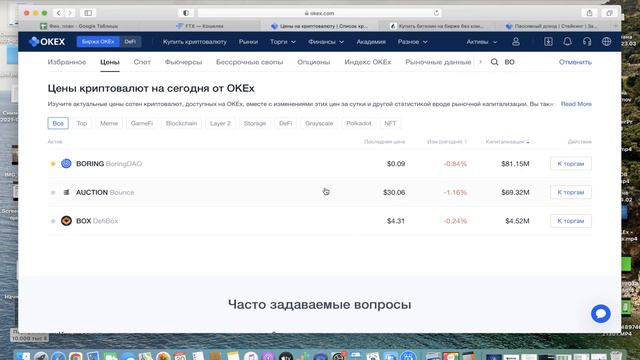This screenshot has width=640, height=360.
Task: Filter by the Meme category
Action: [x=109, y=123]
